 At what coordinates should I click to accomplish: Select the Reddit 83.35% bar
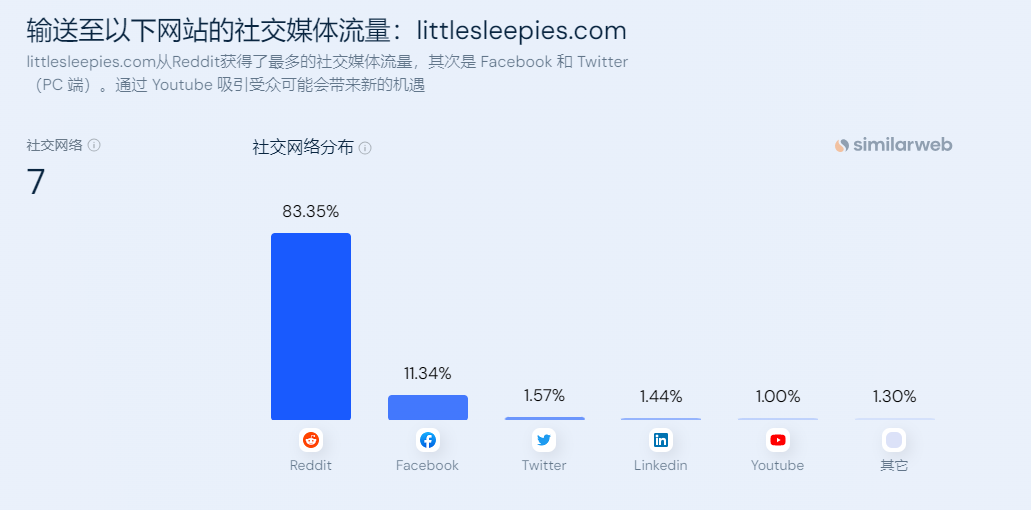[x=311, y=327]
